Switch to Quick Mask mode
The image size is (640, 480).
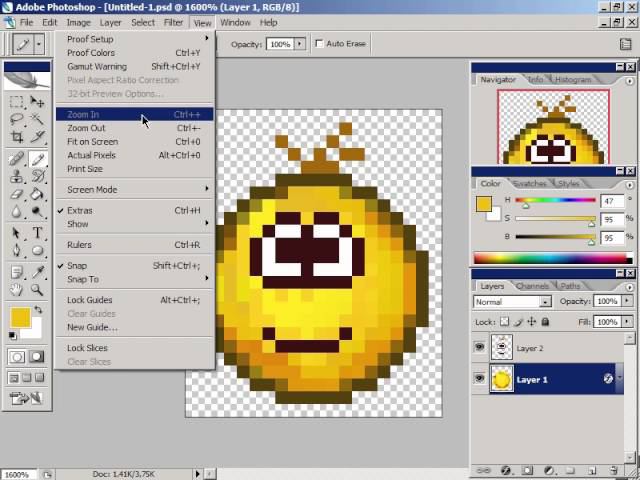click(x=37, y=357)
